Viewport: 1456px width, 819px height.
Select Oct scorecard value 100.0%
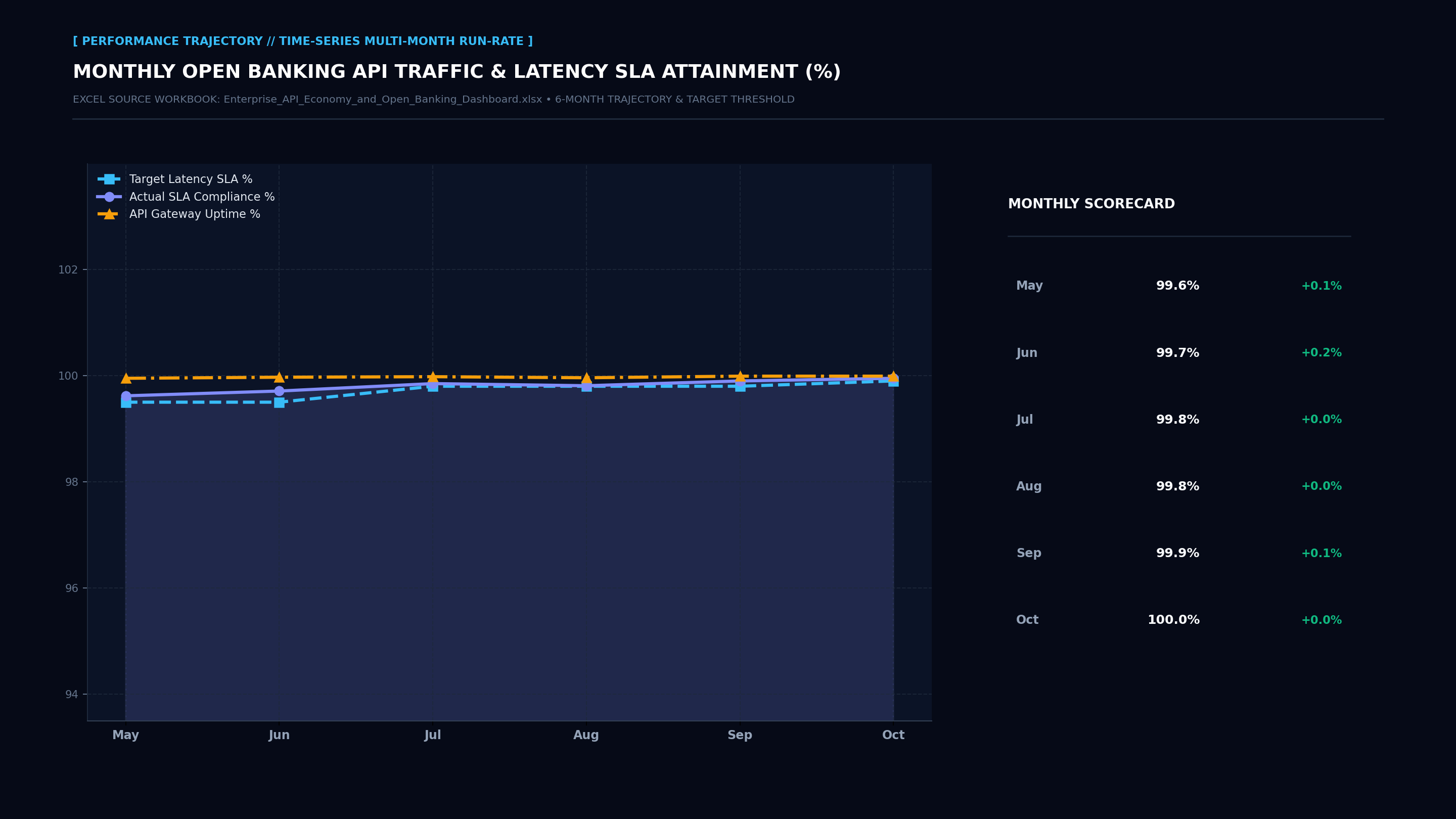pyautogui.click(x=1173, y=620)
